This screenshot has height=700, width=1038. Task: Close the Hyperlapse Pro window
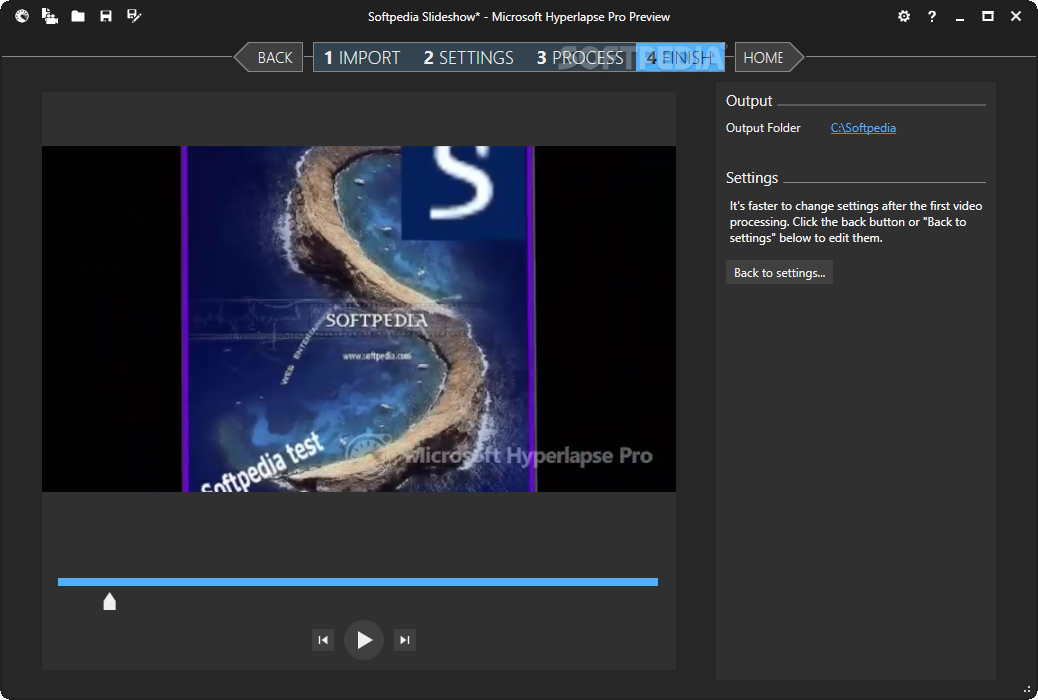click(1016, 17)
